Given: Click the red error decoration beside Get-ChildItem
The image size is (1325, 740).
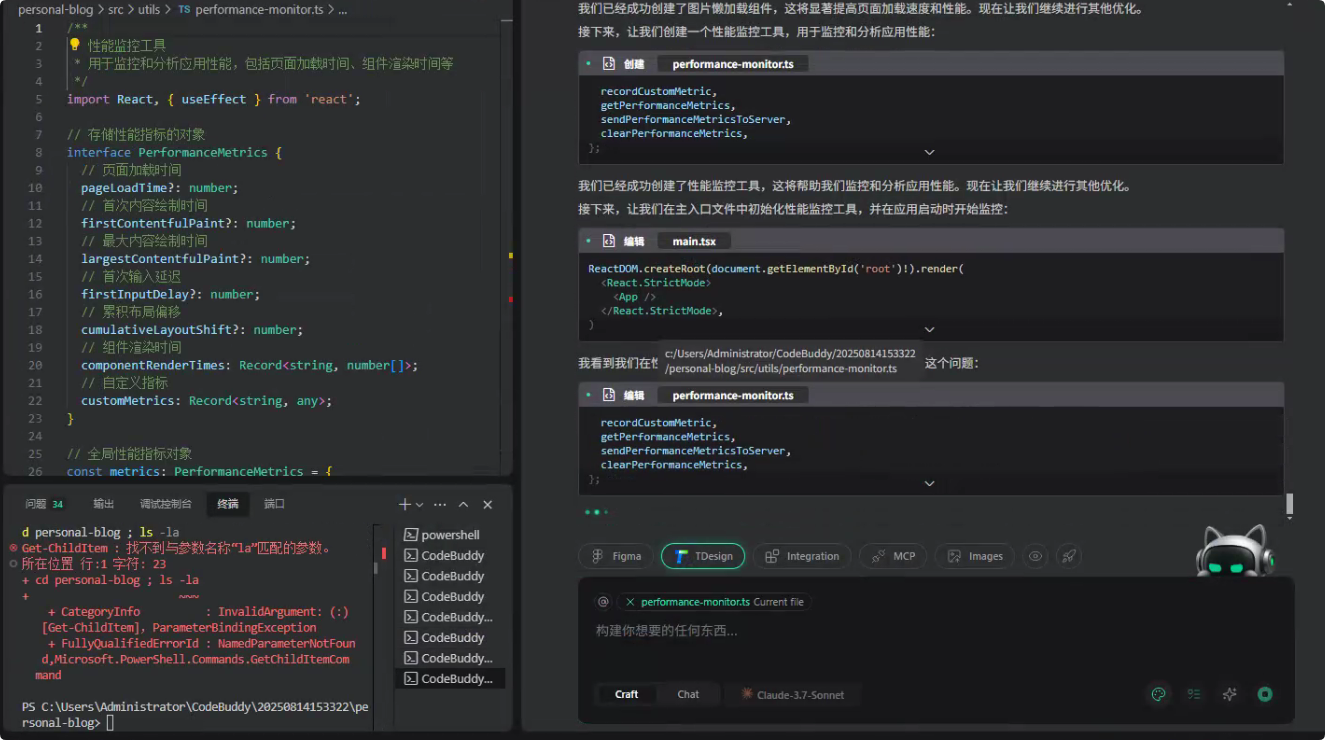Looking at the screenshot, I should [x=13, y=548].
